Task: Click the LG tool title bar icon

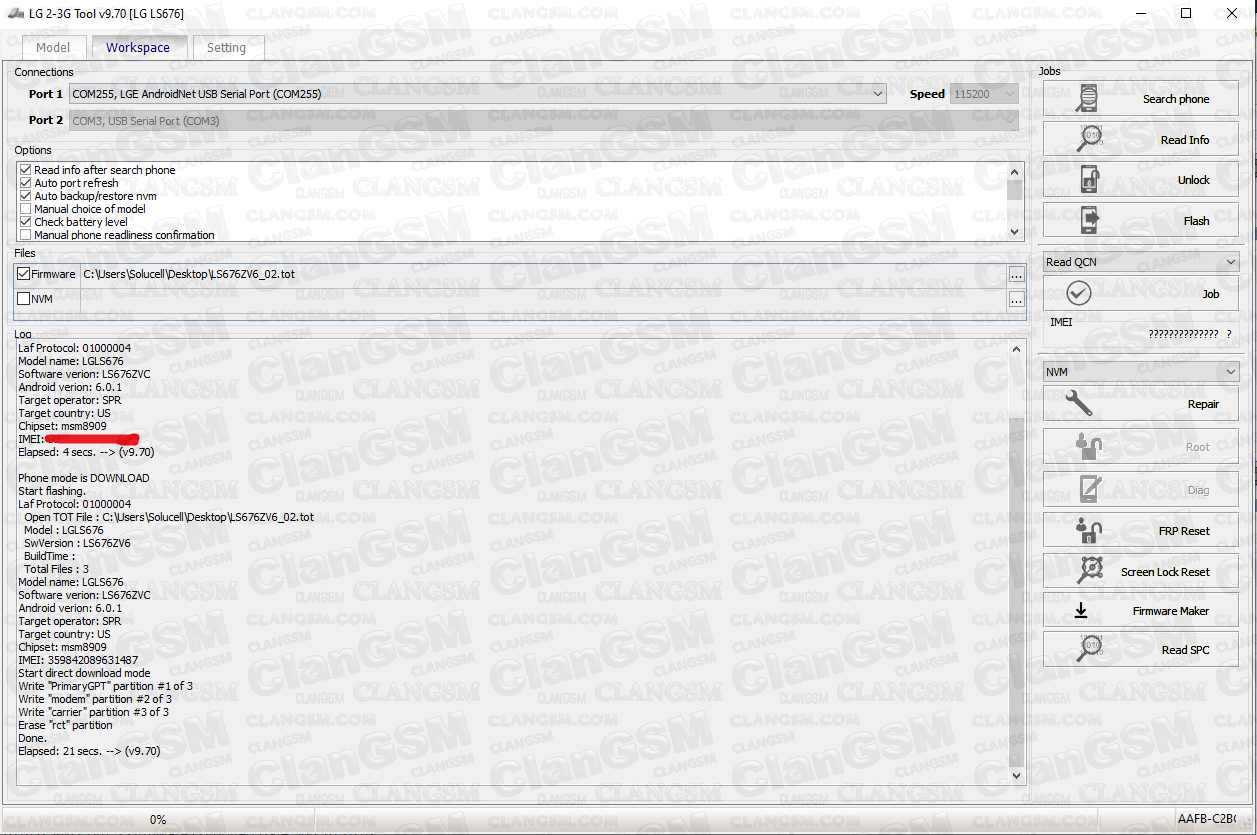Action: 15,14
